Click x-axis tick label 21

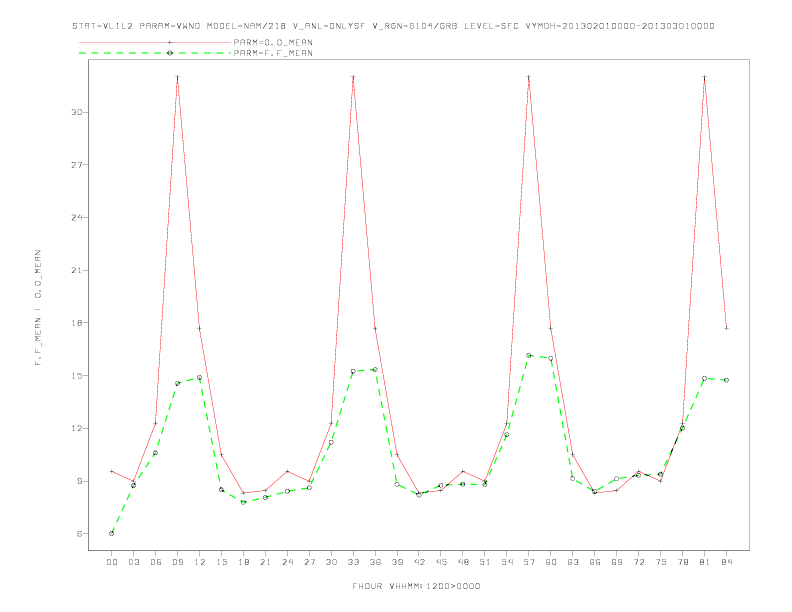point(265,562)
